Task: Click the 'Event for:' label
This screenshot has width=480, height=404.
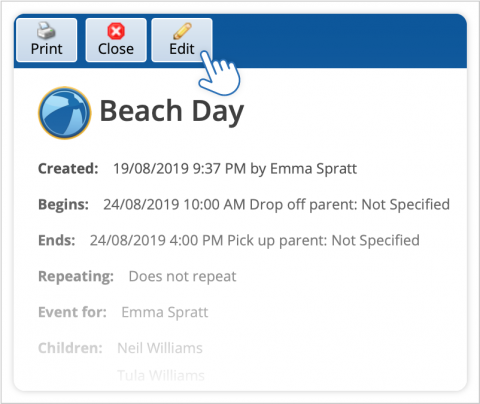Action: [72, 312]
